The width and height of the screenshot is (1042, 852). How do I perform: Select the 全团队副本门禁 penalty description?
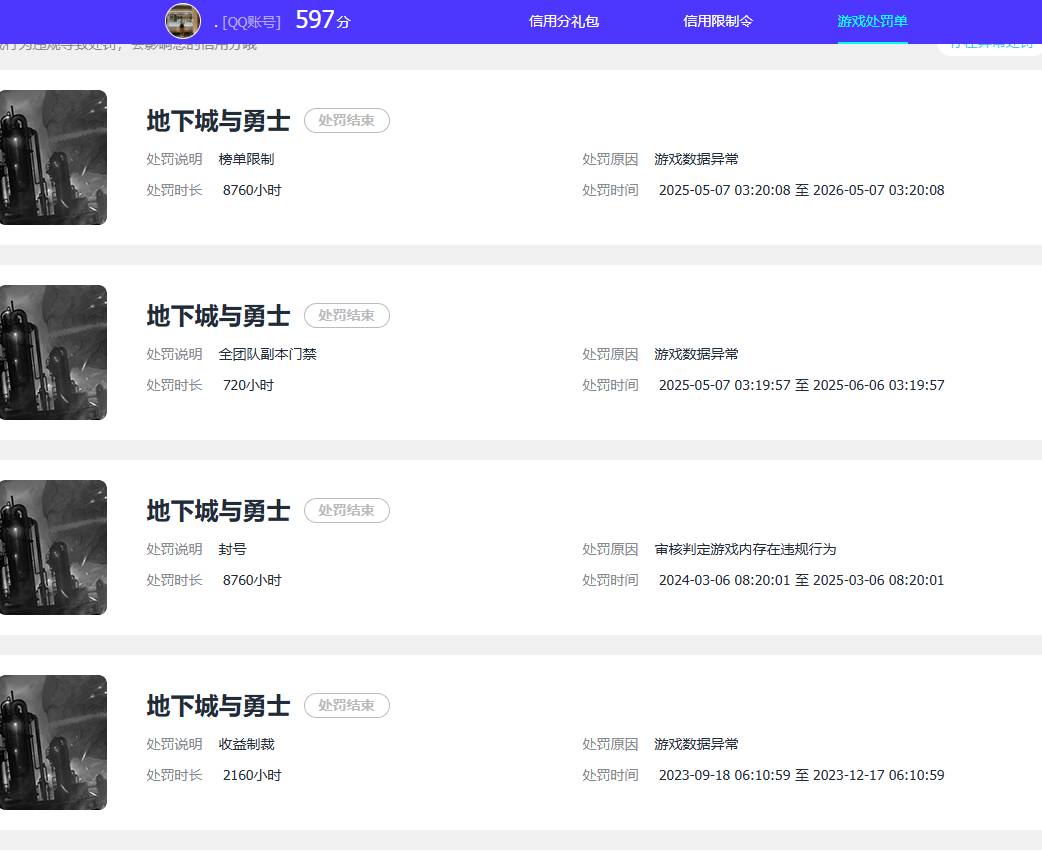(268, 354)
